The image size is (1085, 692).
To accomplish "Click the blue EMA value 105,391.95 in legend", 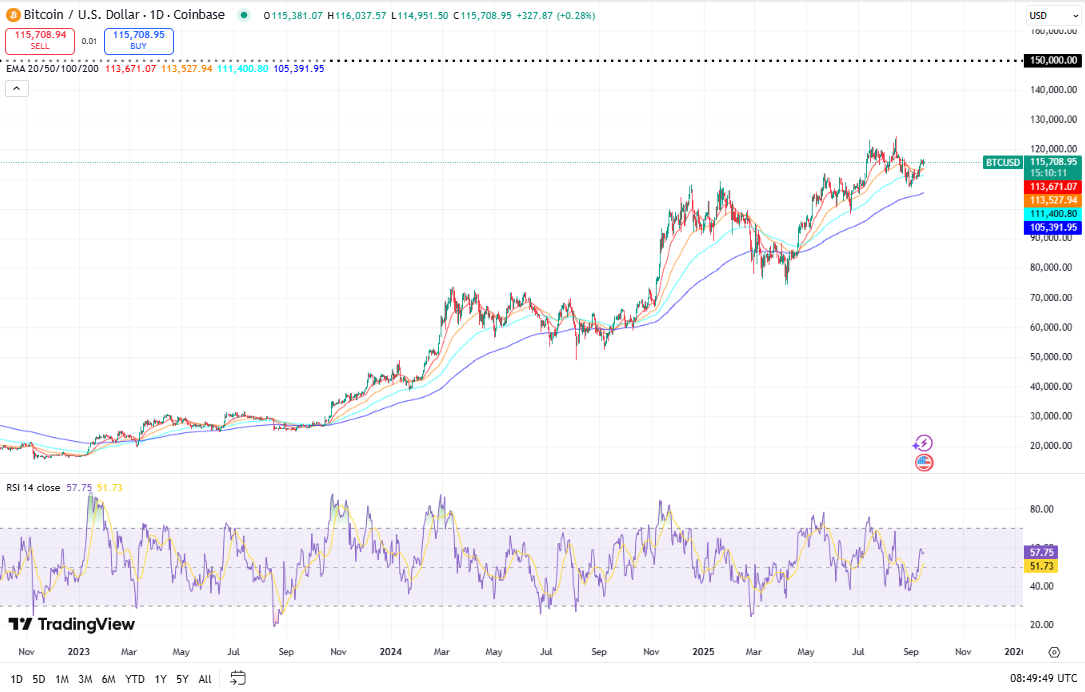I will [299, 69].
